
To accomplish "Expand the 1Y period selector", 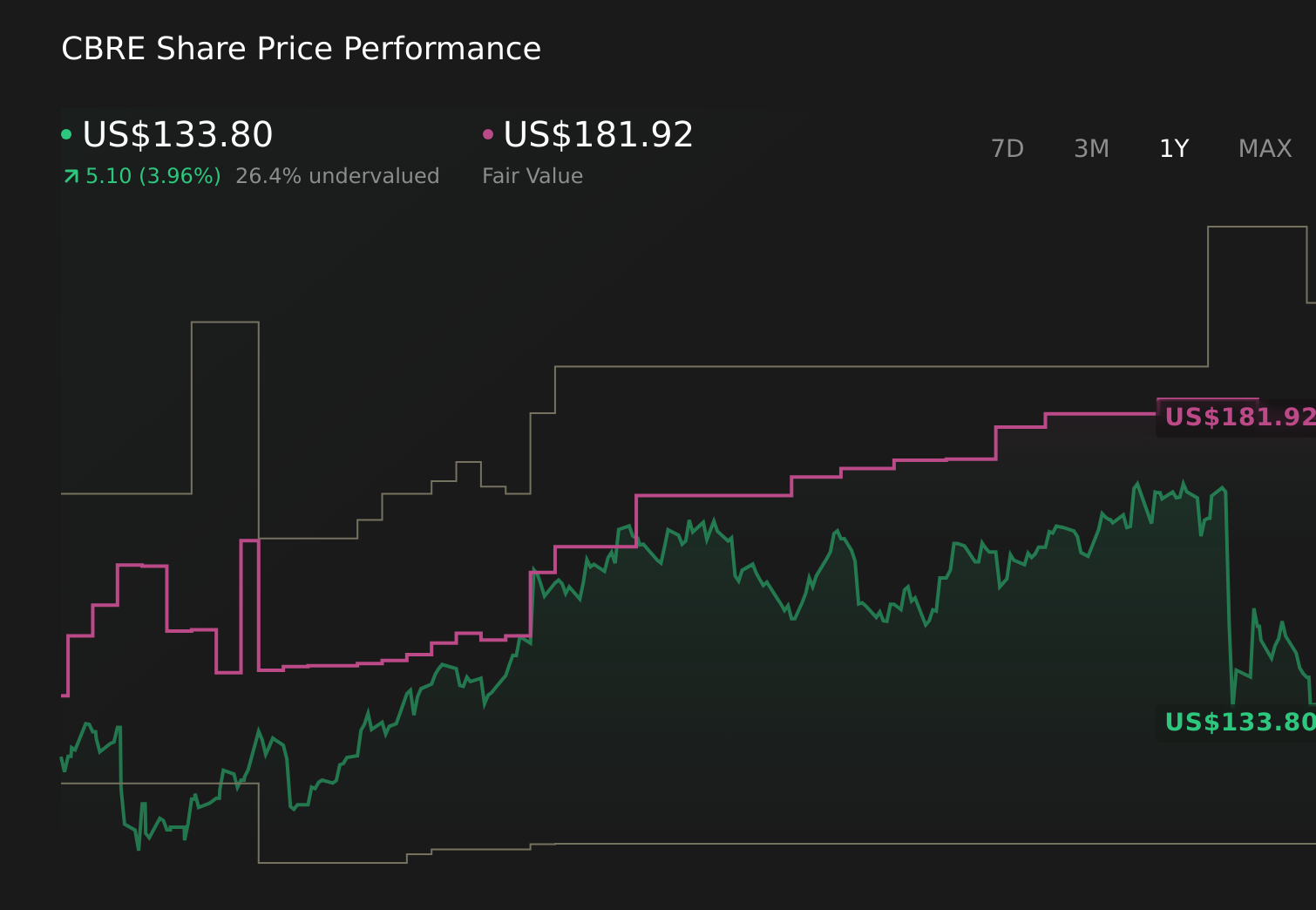I will [x=1173, y=148].
